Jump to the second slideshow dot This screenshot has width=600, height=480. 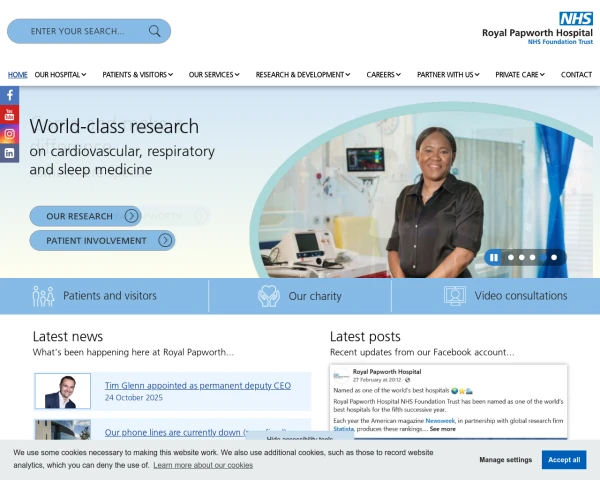click(x=522, y=258)
